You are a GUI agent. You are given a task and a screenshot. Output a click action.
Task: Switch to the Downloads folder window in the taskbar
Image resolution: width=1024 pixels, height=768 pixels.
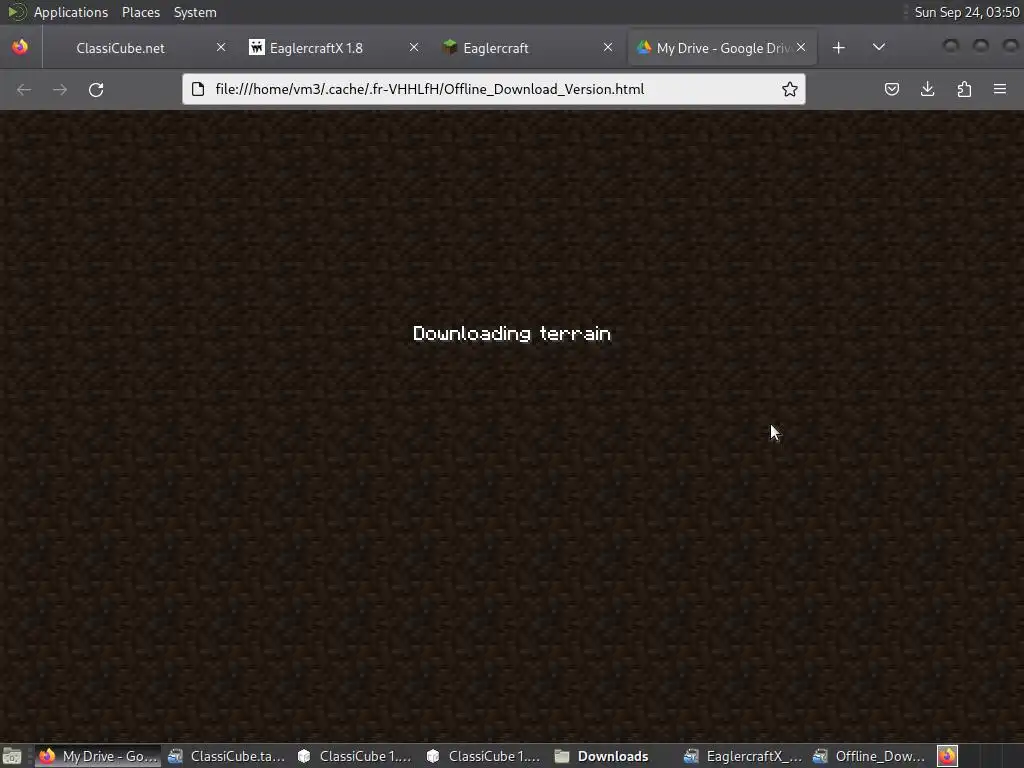click(613, 756)
